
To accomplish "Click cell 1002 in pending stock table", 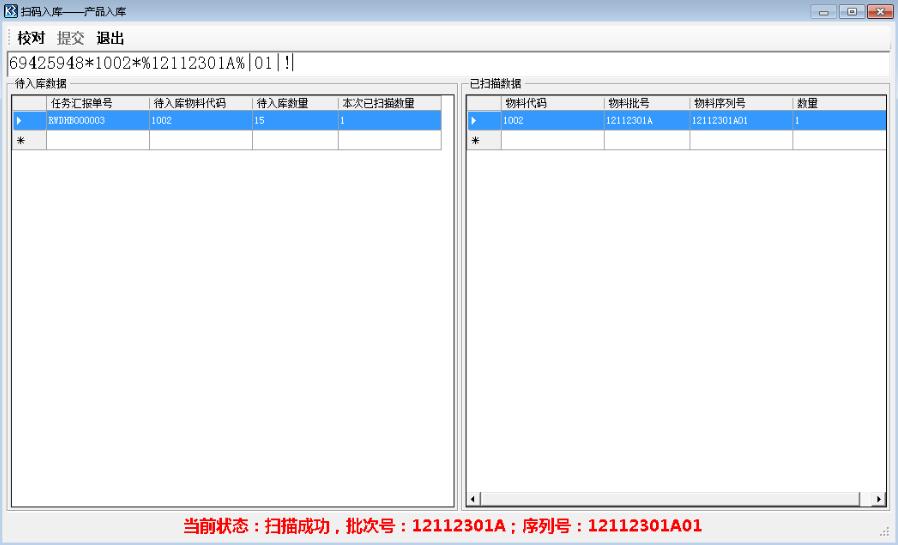I will (201, 120).
